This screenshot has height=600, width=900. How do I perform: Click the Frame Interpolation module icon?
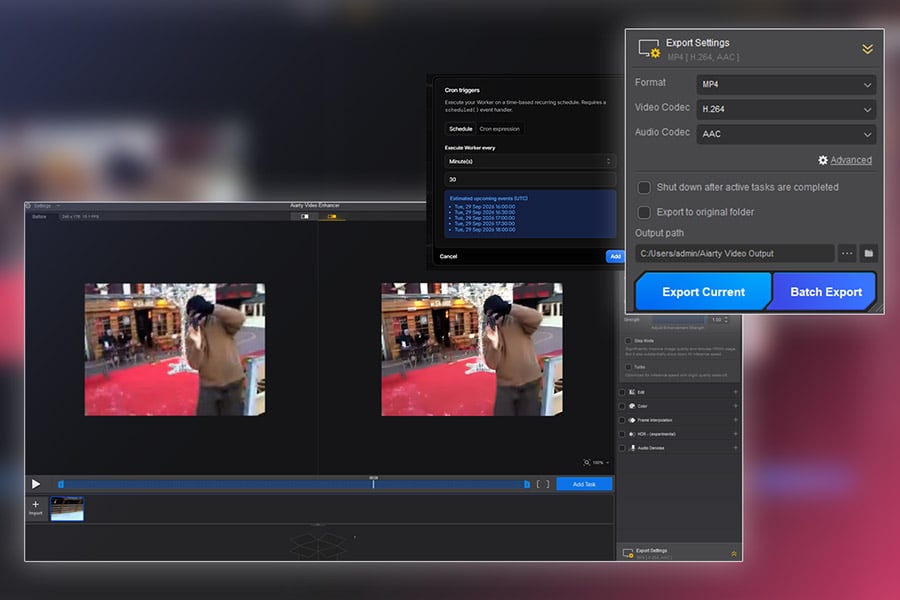click(632, 420)
